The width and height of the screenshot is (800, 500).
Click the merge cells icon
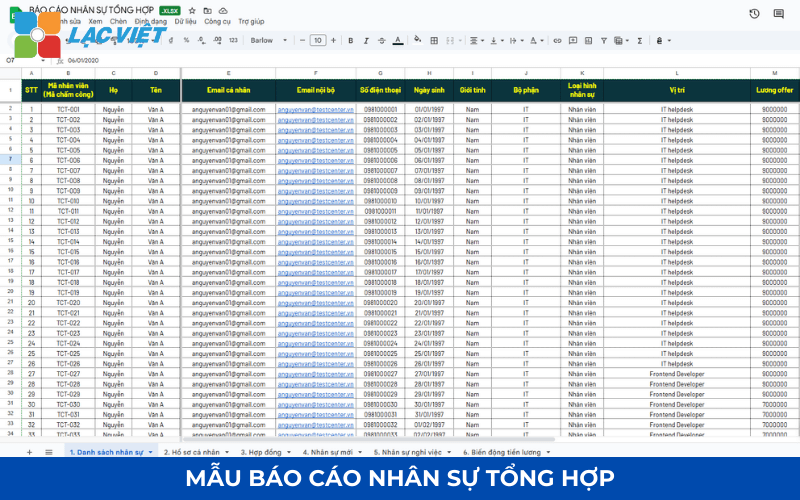450,40
